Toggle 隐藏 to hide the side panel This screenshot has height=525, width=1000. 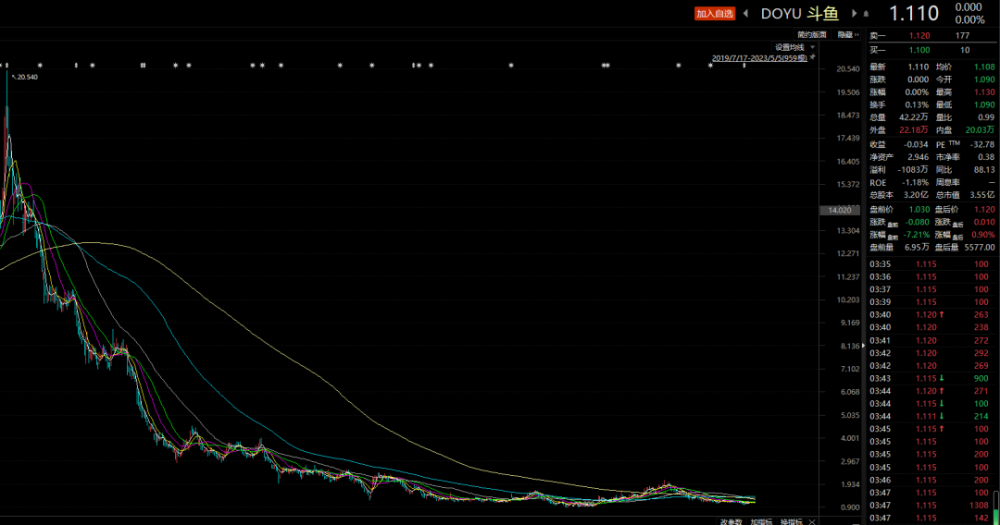848,34
